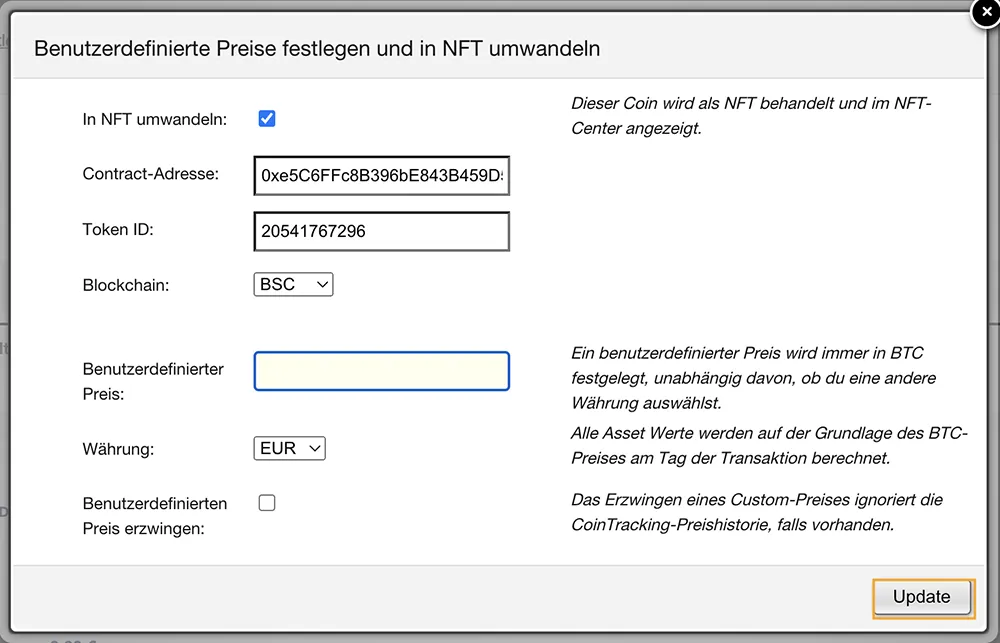Uncheck the 'In NFT umwandeln' checkbox

pyautogui.click(x=267, y=119)
